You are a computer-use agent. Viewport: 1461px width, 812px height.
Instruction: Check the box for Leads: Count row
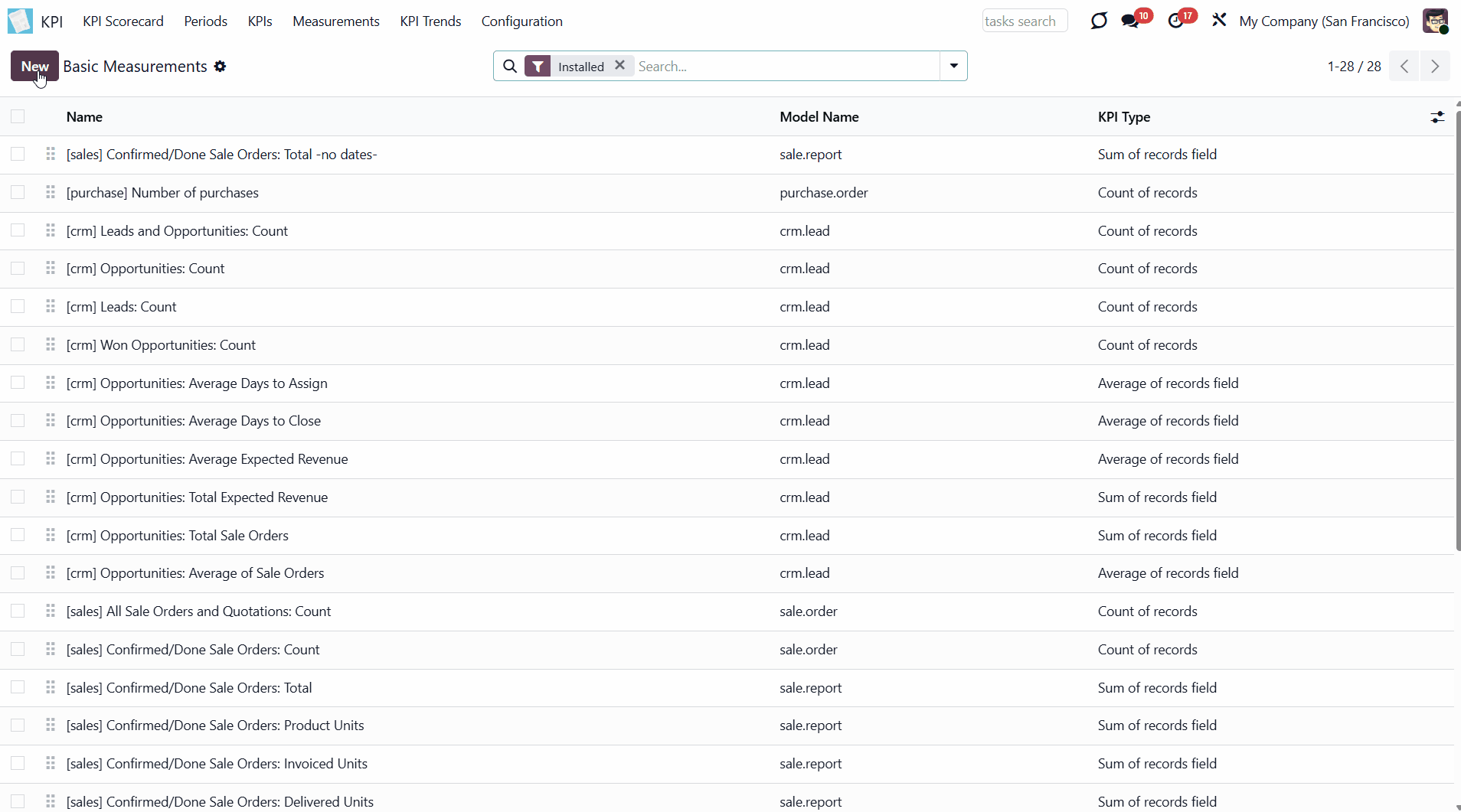pos(18,306)
